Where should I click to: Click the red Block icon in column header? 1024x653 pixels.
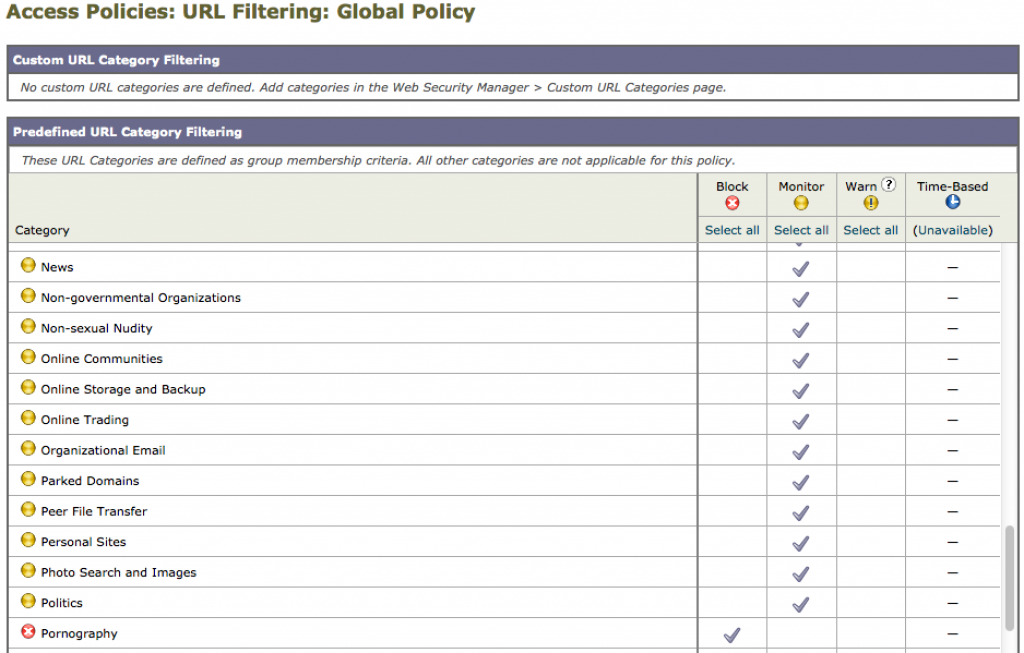[732, 203]
